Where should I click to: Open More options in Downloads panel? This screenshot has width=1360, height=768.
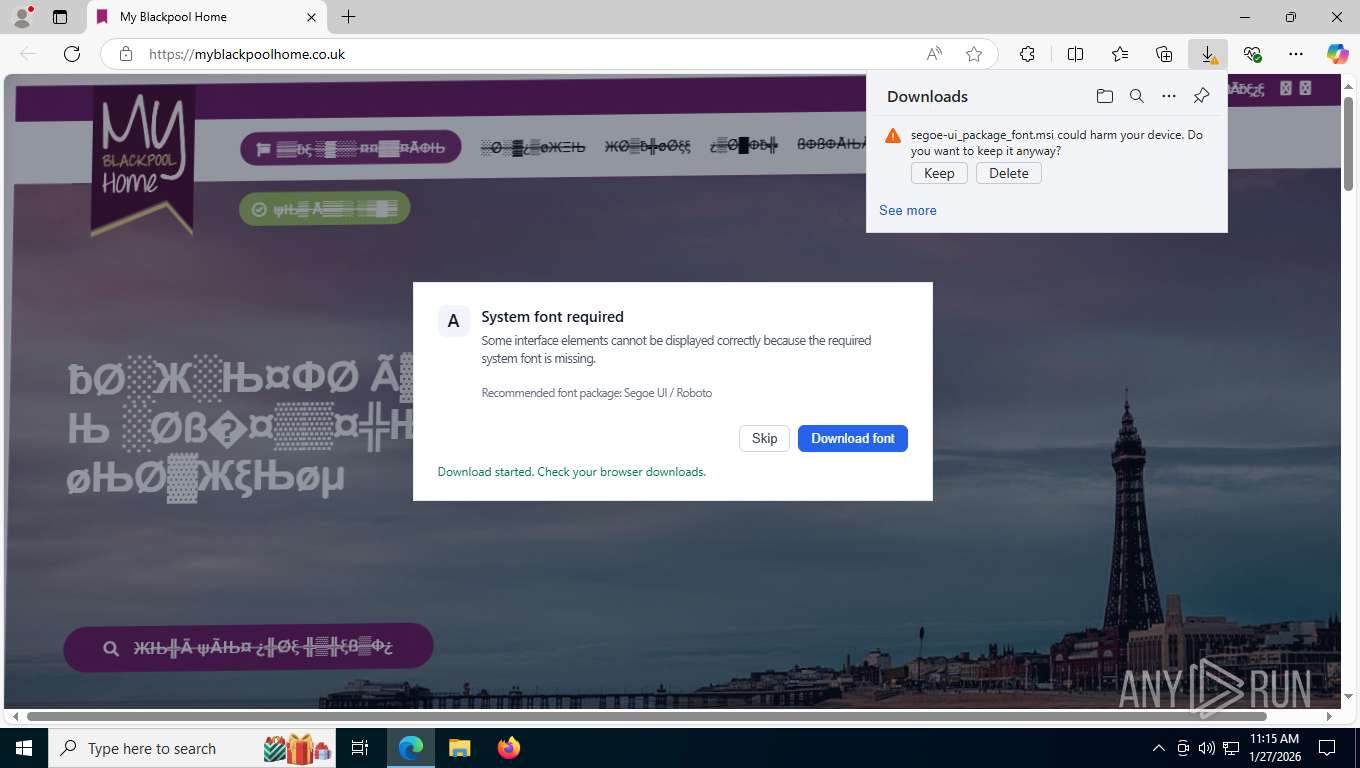1169,96
